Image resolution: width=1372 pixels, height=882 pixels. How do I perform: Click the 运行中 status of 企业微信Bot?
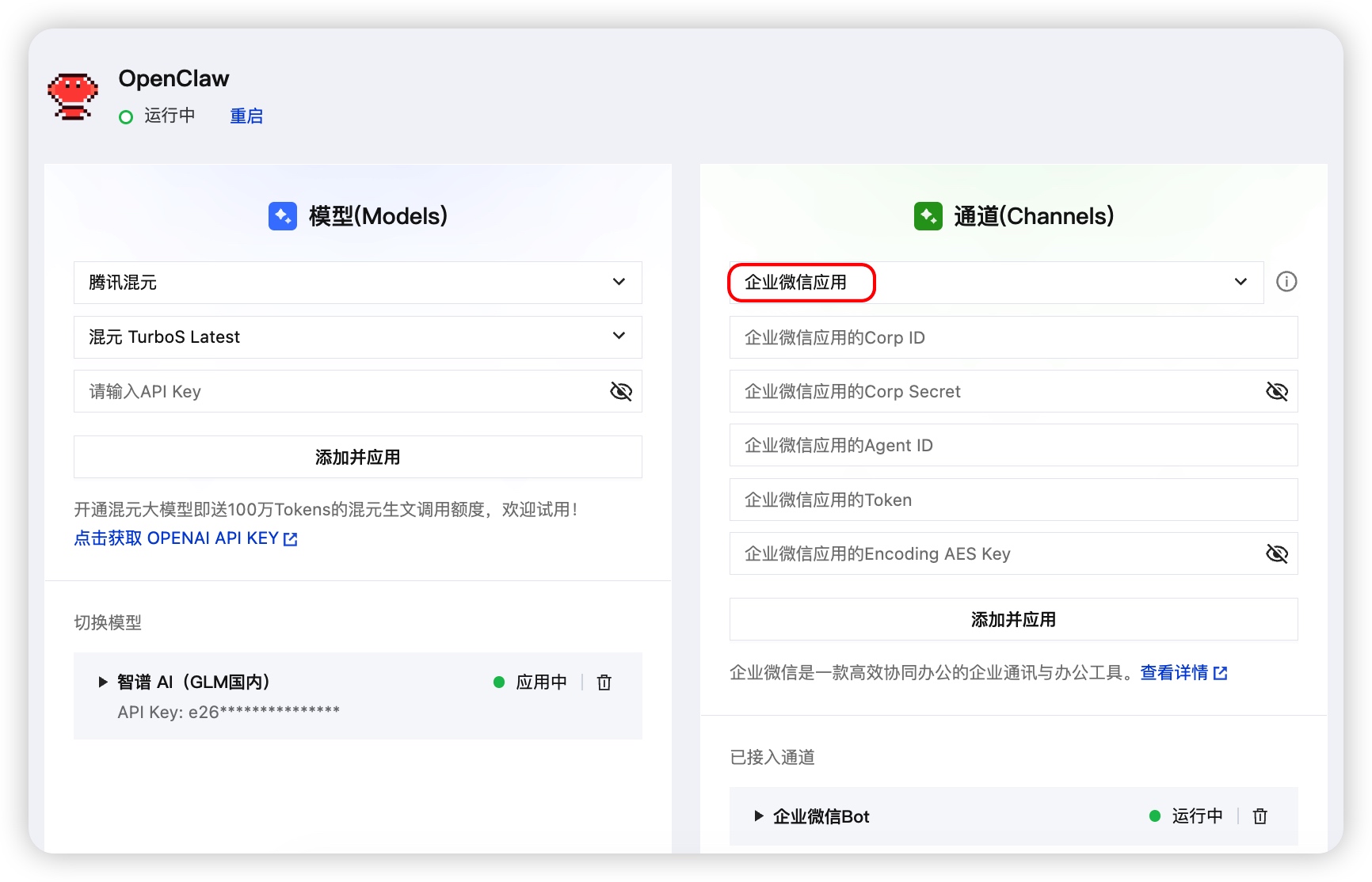(1187, 816)
